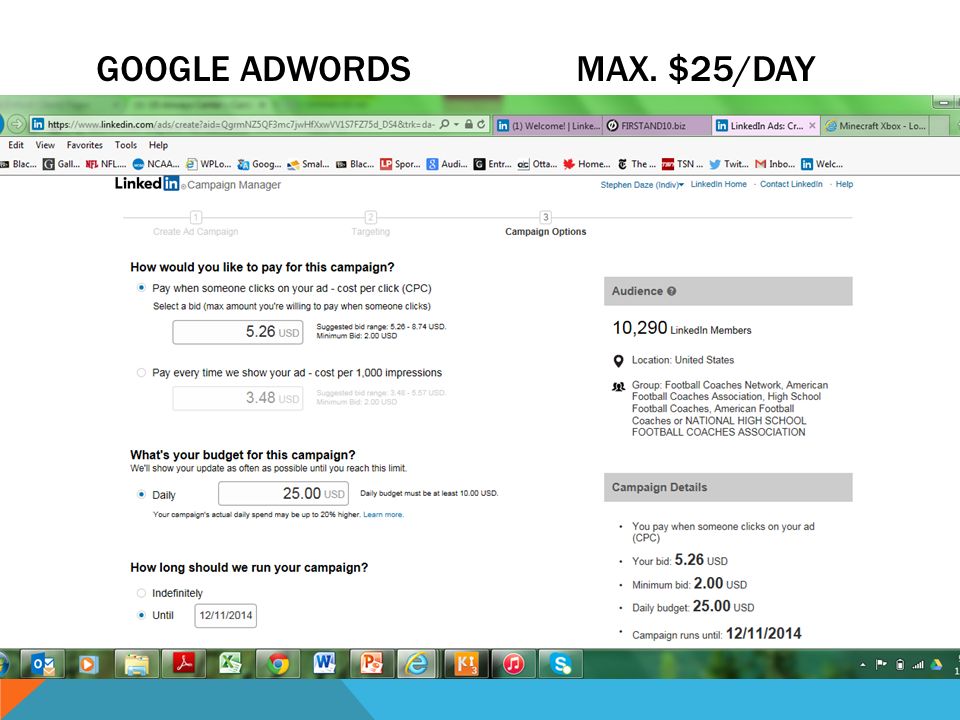Open File Explorer folder icon in taskbar
Viewport: 960px width, 720px height.
tap(137, 664)
